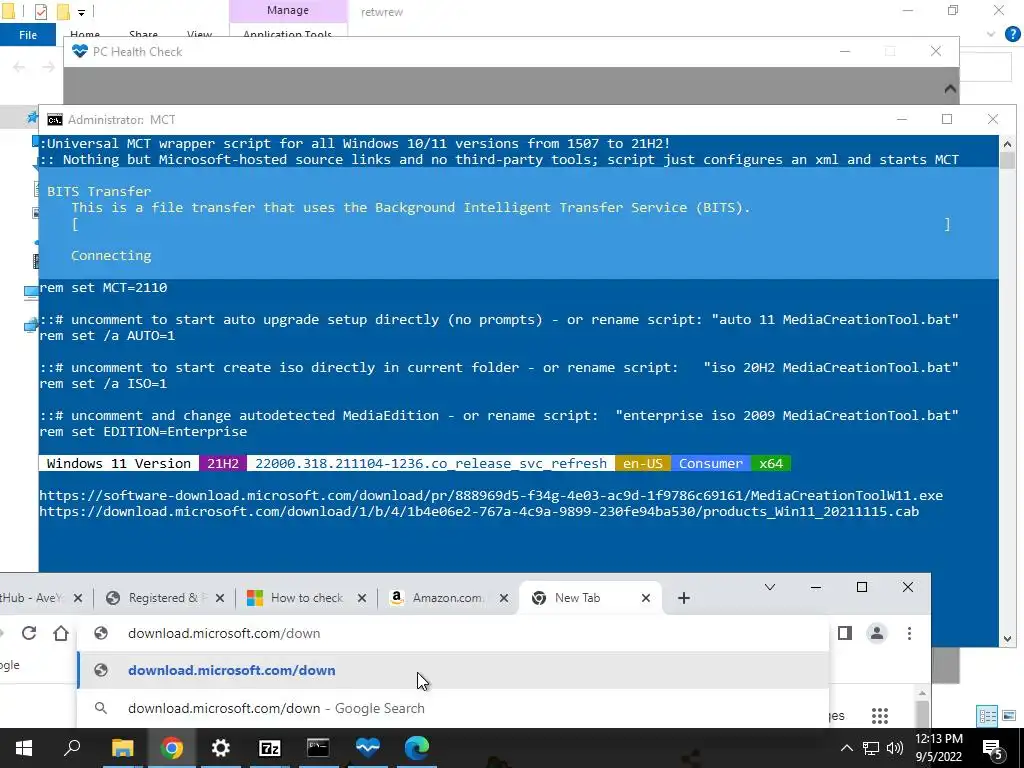Launch 7-Zip from the taskbar

(x=270, y=748)
